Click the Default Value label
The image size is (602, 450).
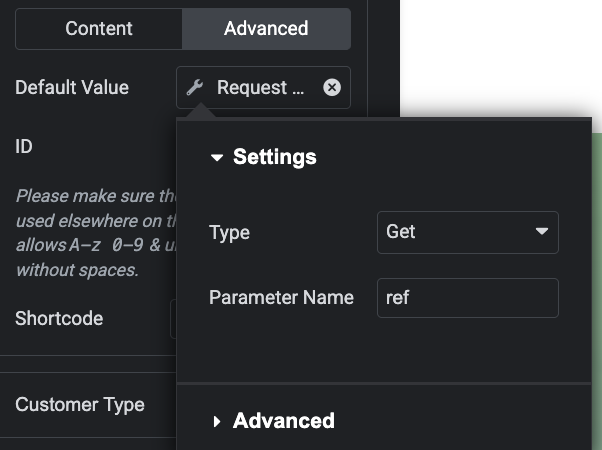tap(72, 88)
